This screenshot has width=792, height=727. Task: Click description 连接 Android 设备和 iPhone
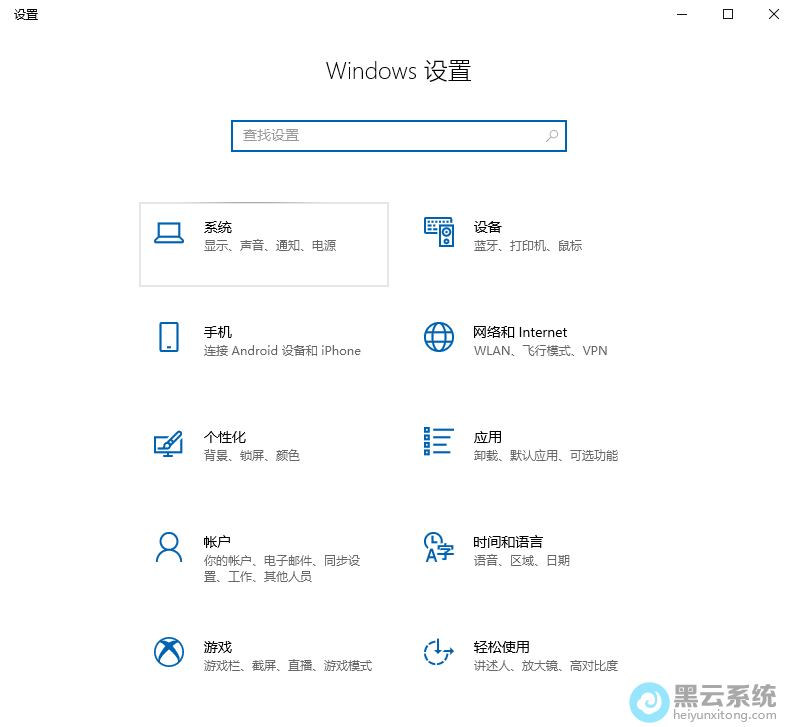282,351
